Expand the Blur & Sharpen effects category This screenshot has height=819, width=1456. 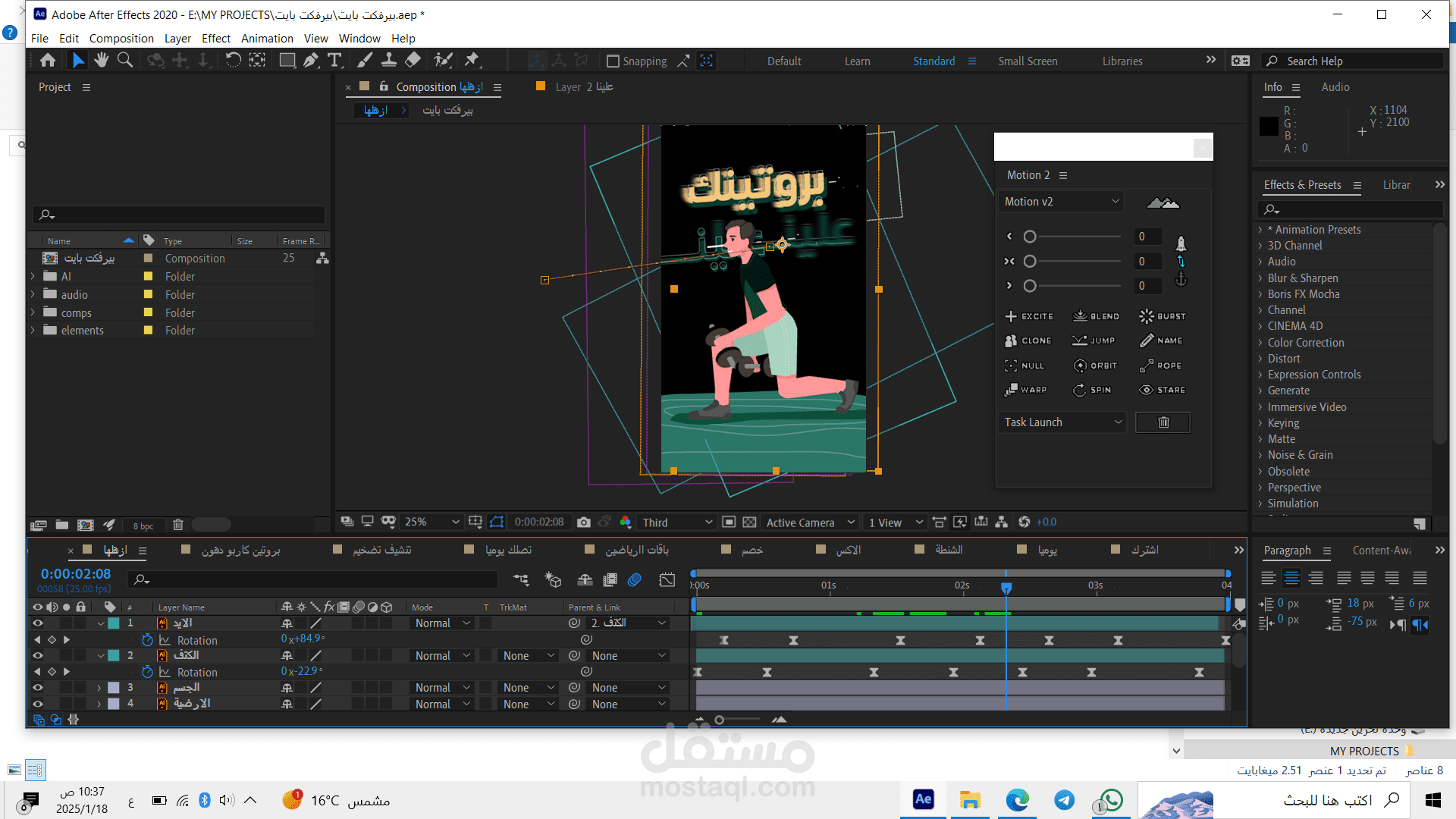1261,278
